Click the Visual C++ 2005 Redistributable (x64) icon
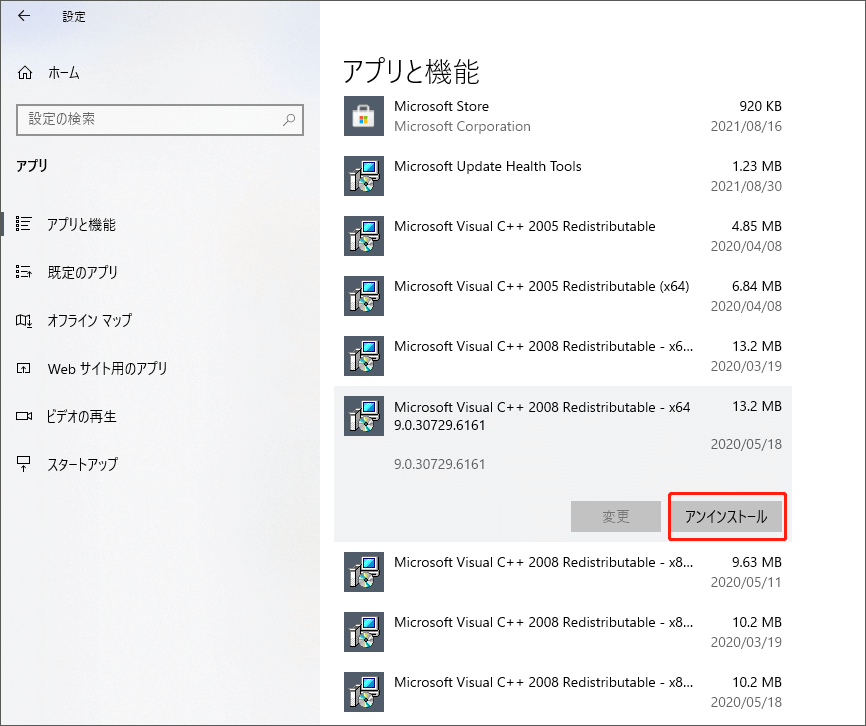Image resolution: width=866 pixels, height=726 pixels. 363,296
